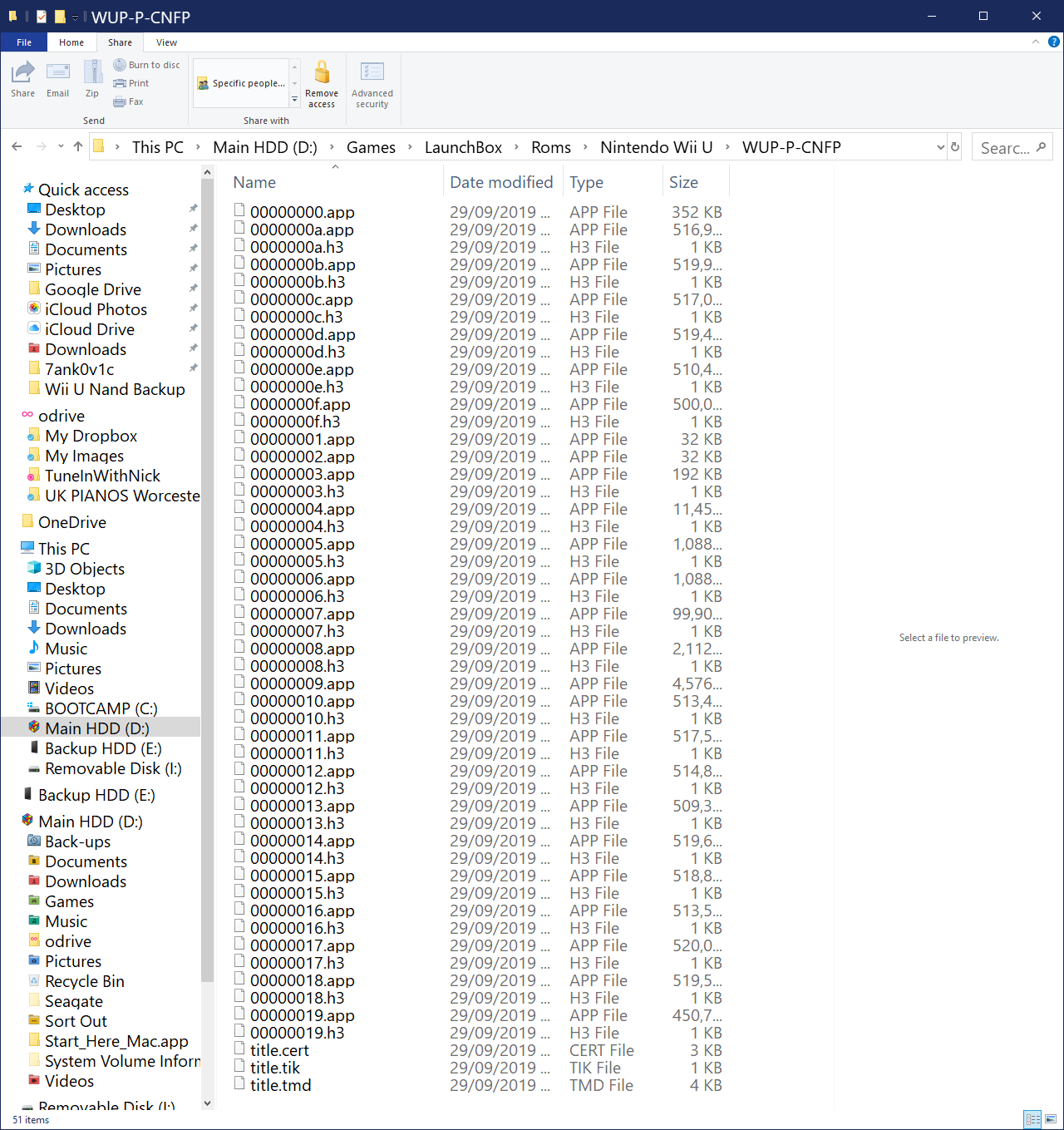1064x1130 pixels.
Task: Select file 0000000a.h3
Action: click(296, 247)
